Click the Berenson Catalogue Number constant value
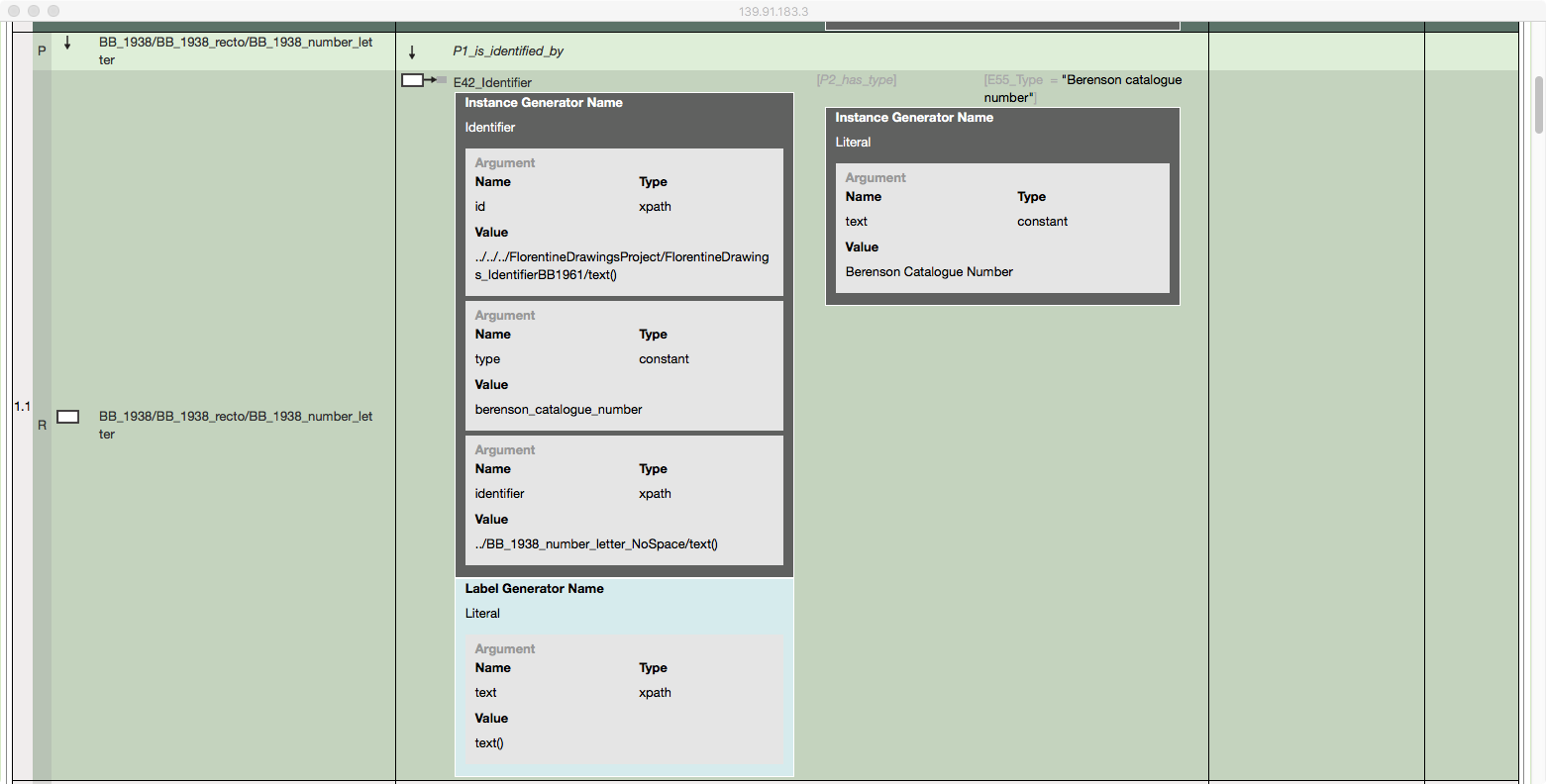Viewport: 1546px width, 784px height. [x=928, y=271]
